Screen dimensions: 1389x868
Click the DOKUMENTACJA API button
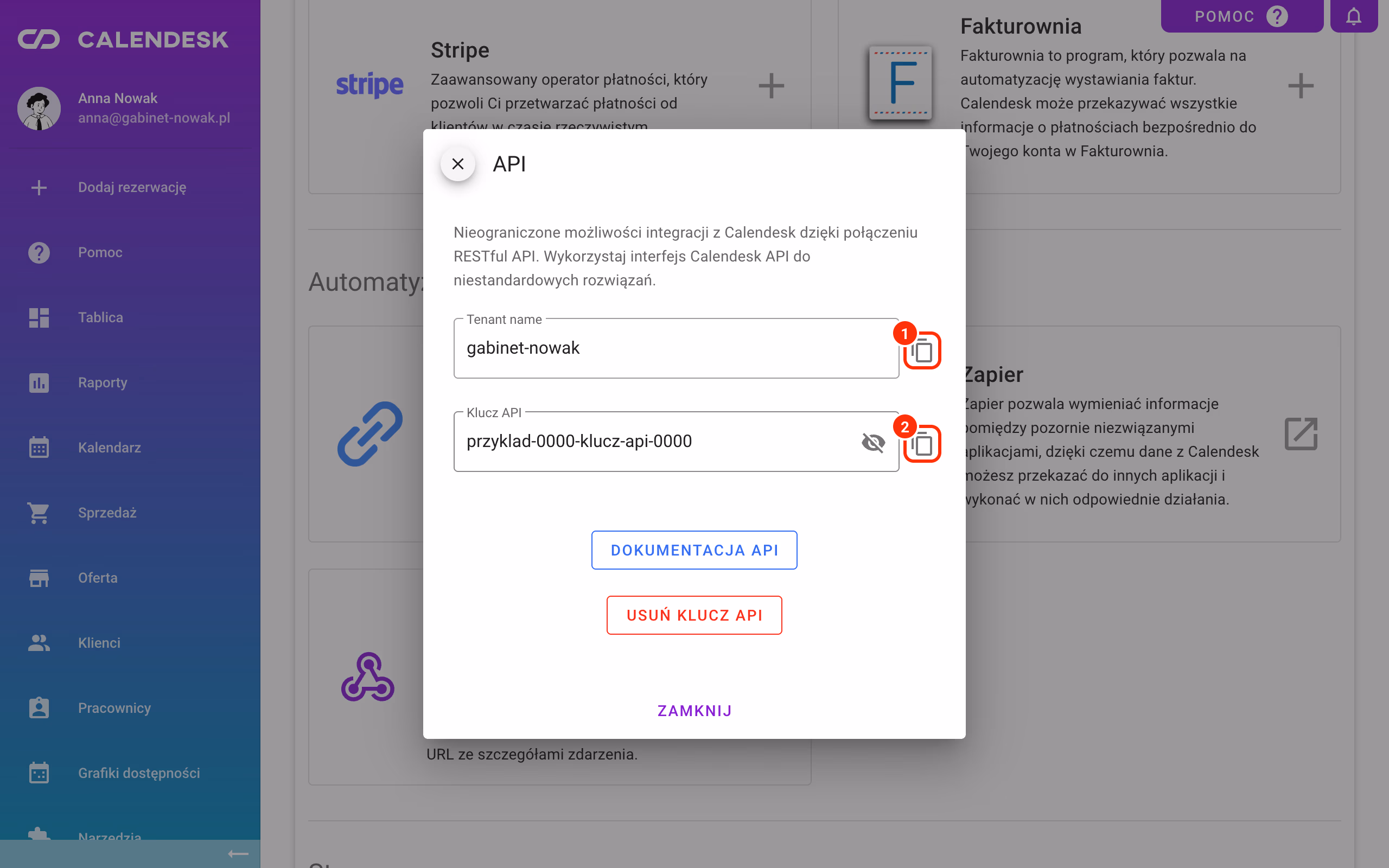694,550
